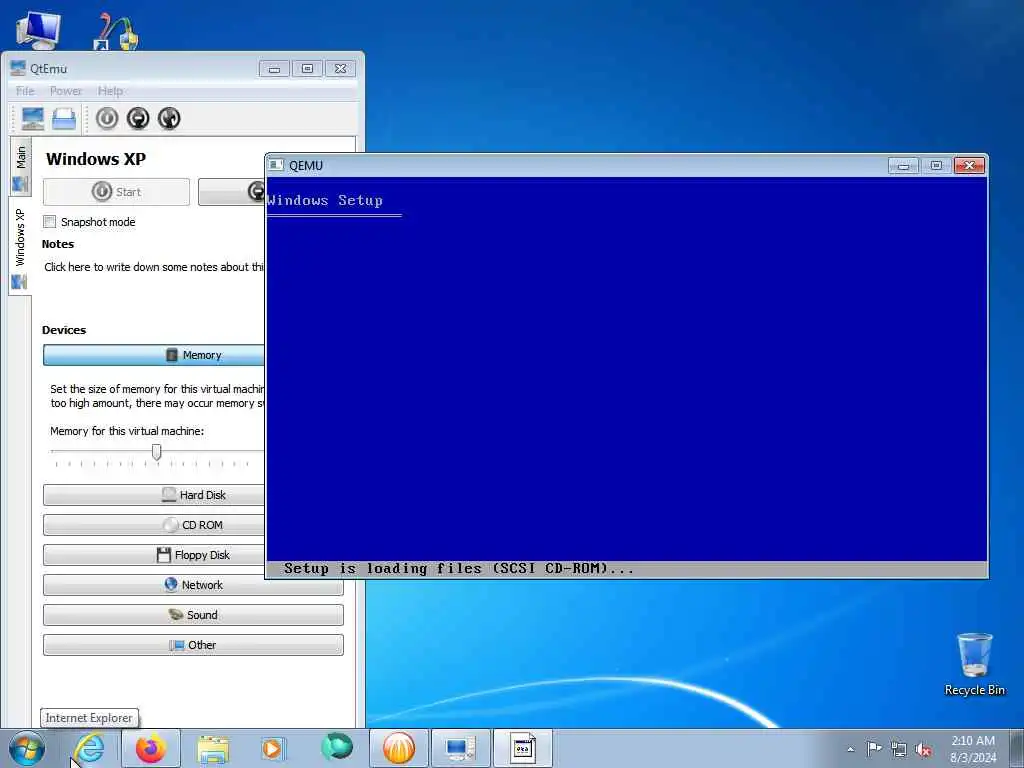Open Windows Explorer from the taskbar
Screen dimensions: 1024x768
tap(214, 748)
